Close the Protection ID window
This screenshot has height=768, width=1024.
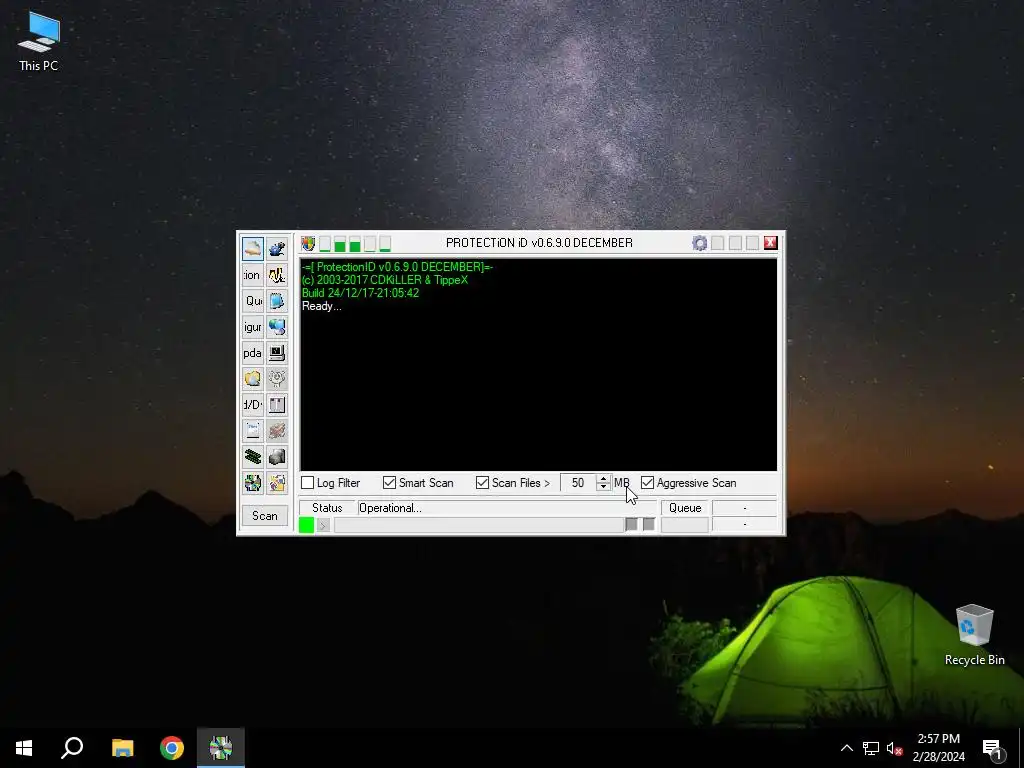click(x=771, y=243)
